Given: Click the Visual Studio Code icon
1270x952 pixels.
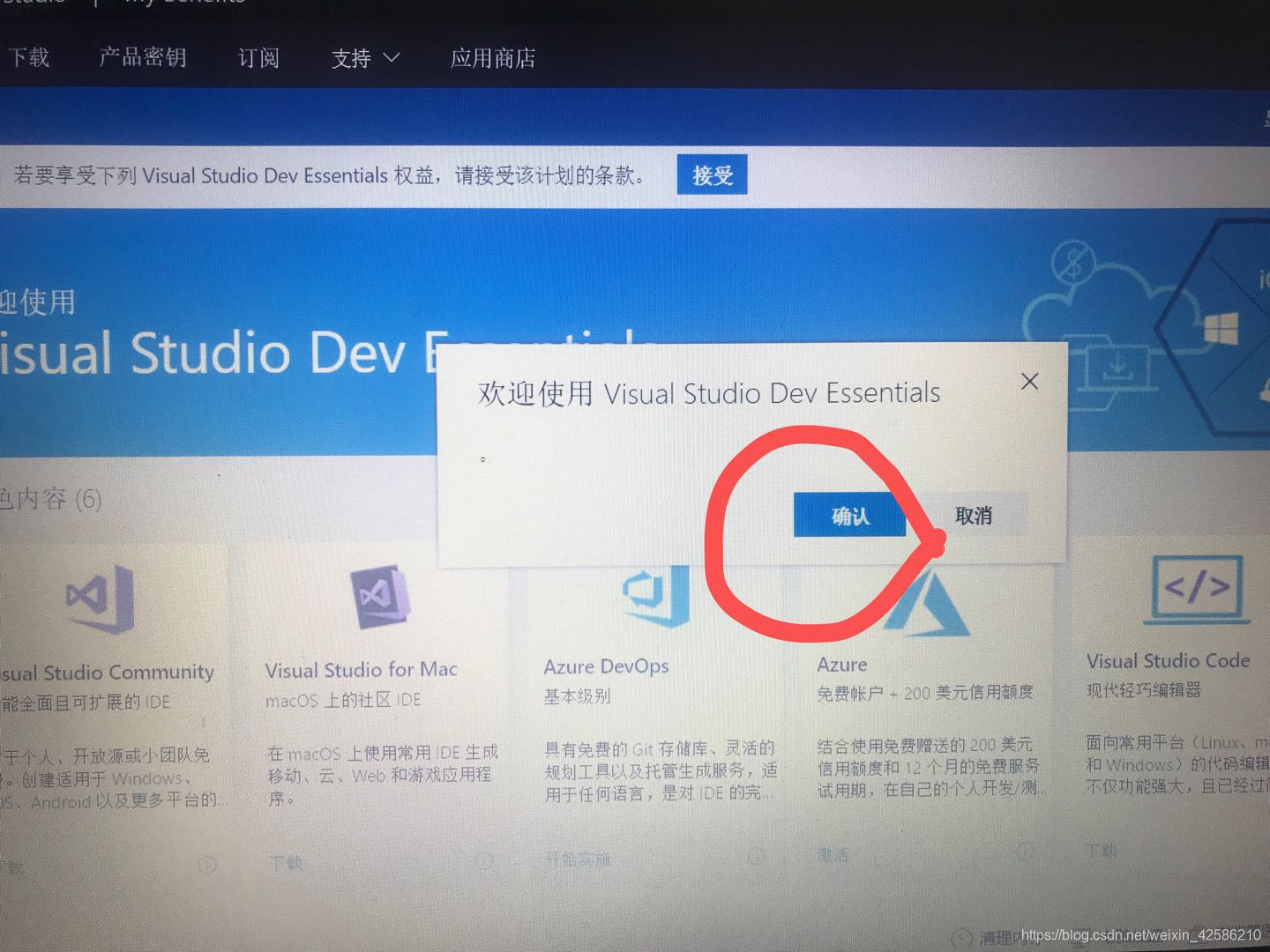Looking at the screenshot, I should [x=1198, y=589].
